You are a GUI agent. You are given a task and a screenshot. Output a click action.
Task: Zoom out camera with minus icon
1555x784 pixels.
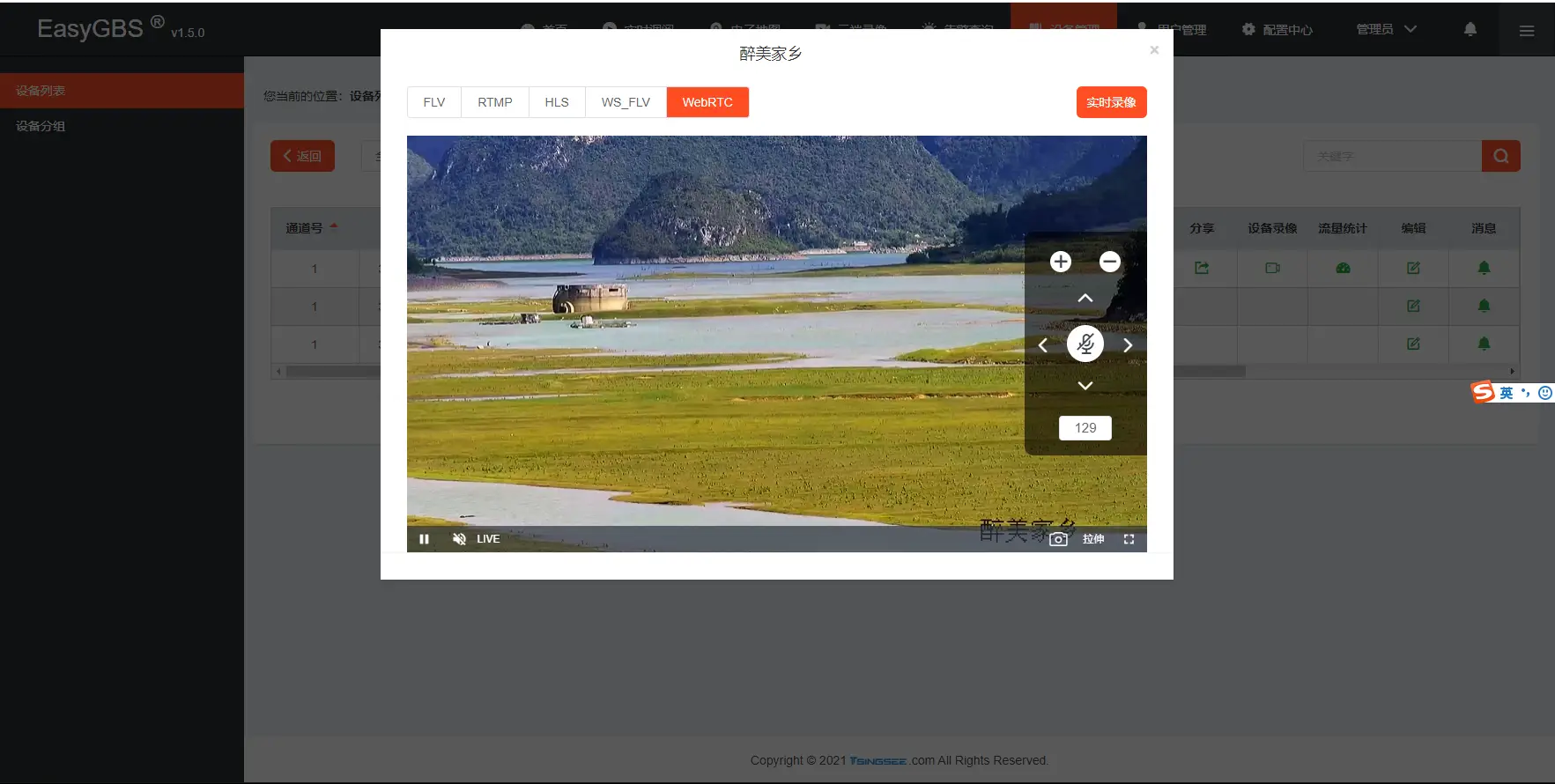click(x=1109, y=262)
